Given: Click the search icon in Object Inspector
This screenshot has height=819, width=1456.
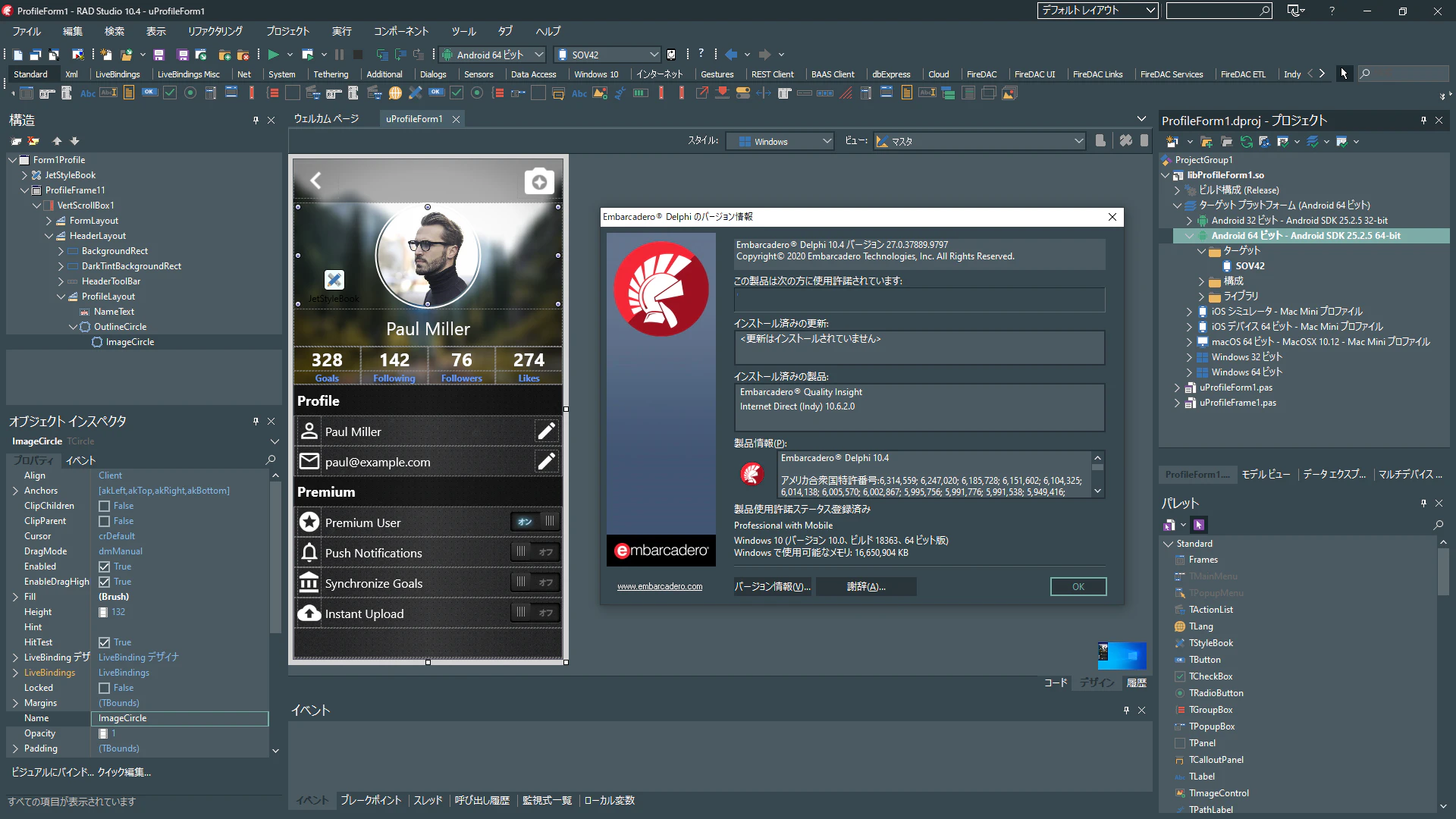Looking at the screenshot, I should pos(270,460).
